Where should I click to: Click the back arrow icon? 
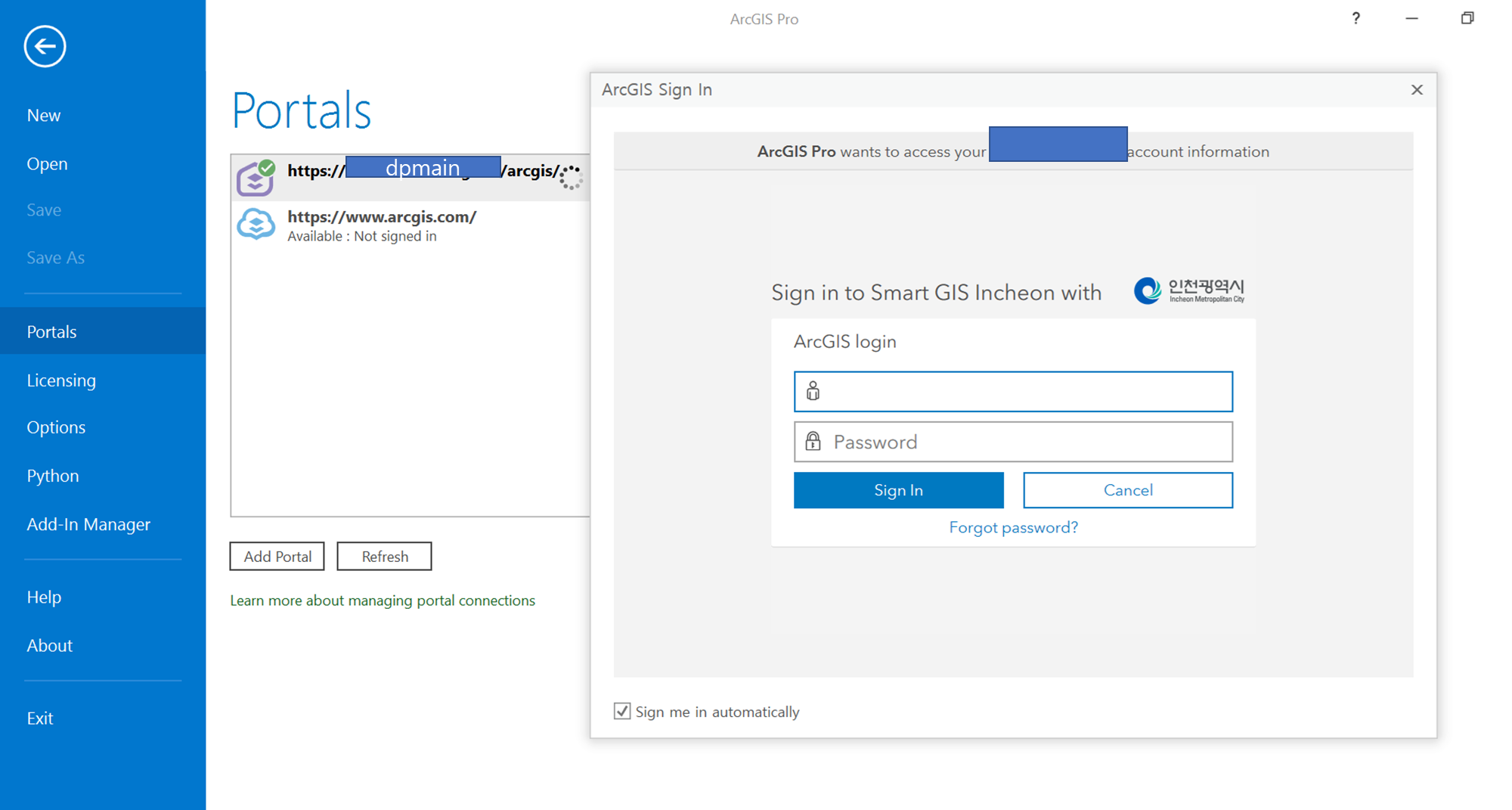point(45,46)
